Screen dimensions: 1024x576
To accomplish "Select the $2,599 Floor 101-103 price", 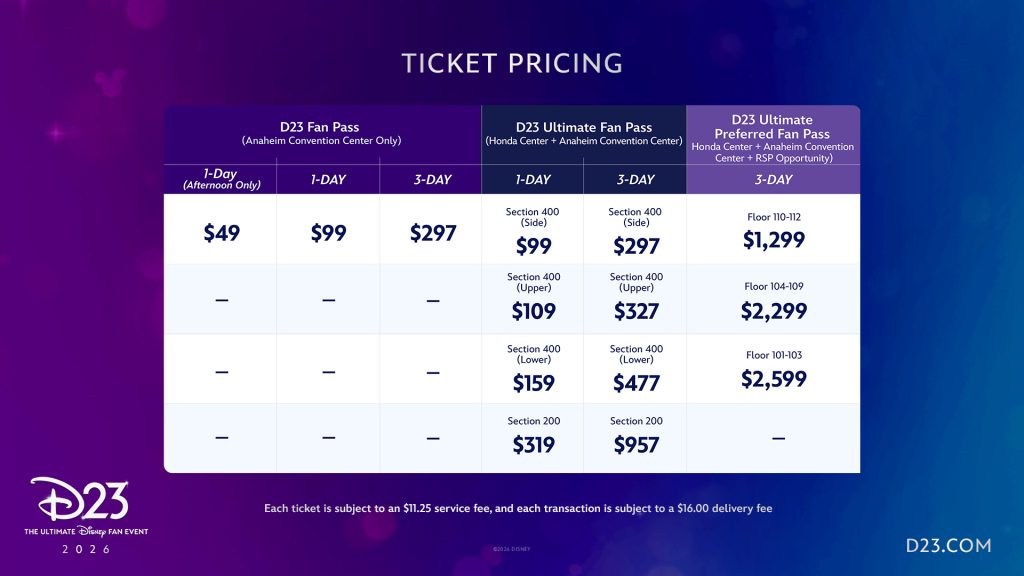I will 773,379.
